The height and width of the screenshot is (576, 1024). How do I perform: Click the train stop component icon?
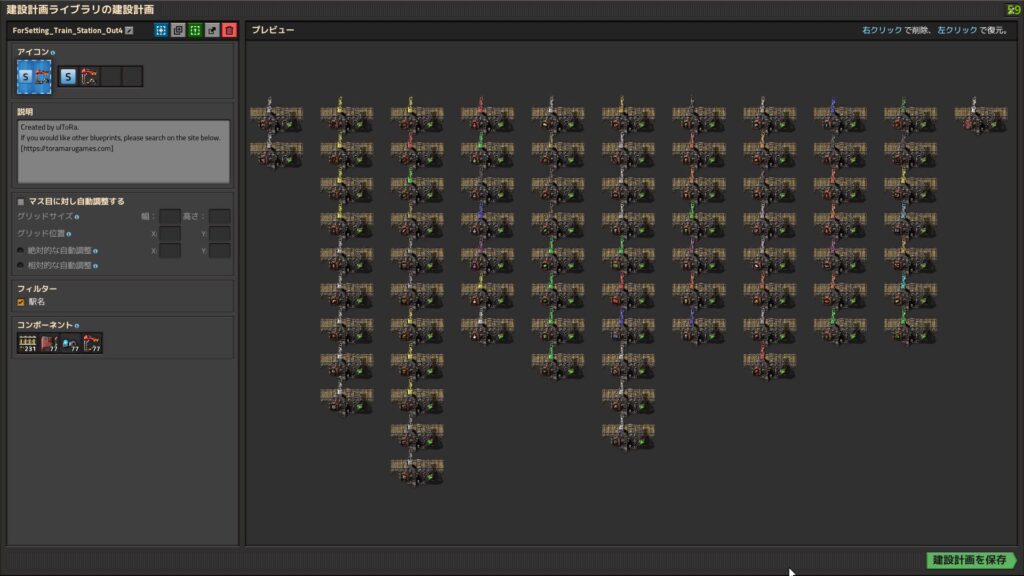[92, 344]
